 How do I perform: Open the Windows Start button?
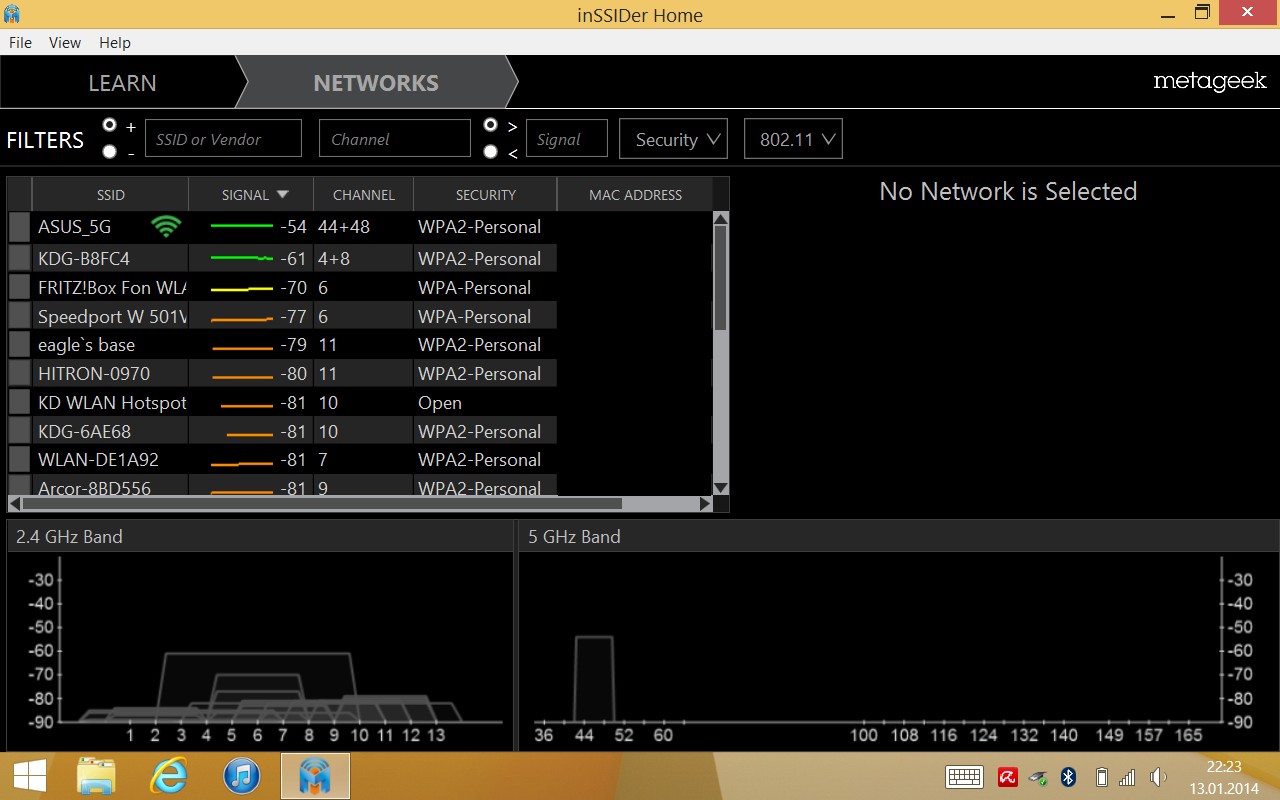(x=29, y=775)
